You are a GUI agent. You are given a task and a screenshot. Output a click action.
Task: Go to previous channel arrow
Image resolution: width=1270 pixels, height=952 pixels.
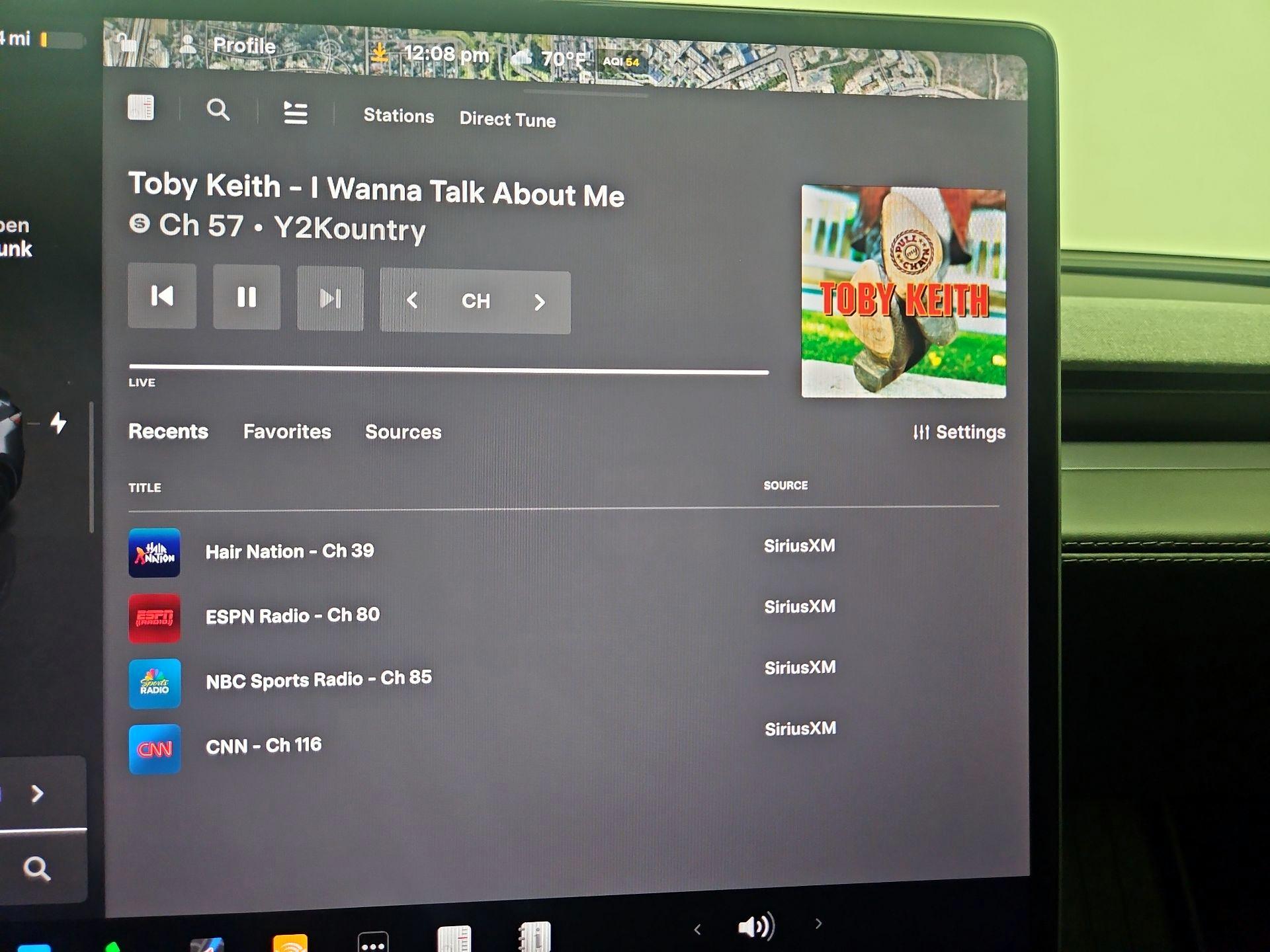[x=412, y=301]
